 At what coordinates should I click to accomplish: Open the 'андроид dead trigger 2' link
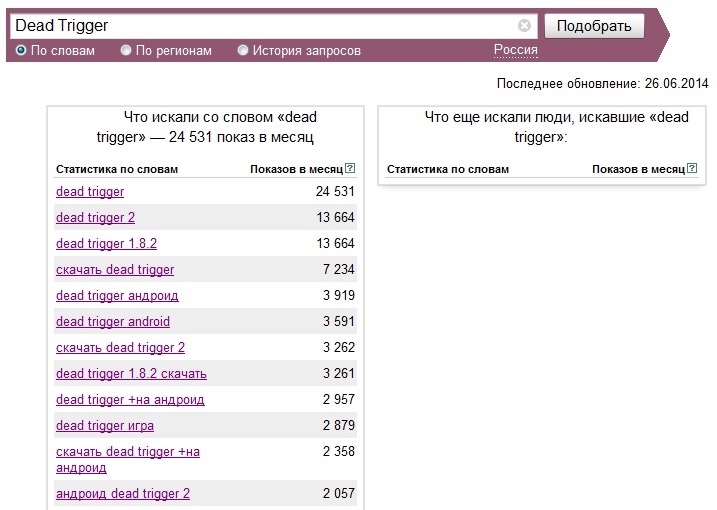(x=123, y=494)
